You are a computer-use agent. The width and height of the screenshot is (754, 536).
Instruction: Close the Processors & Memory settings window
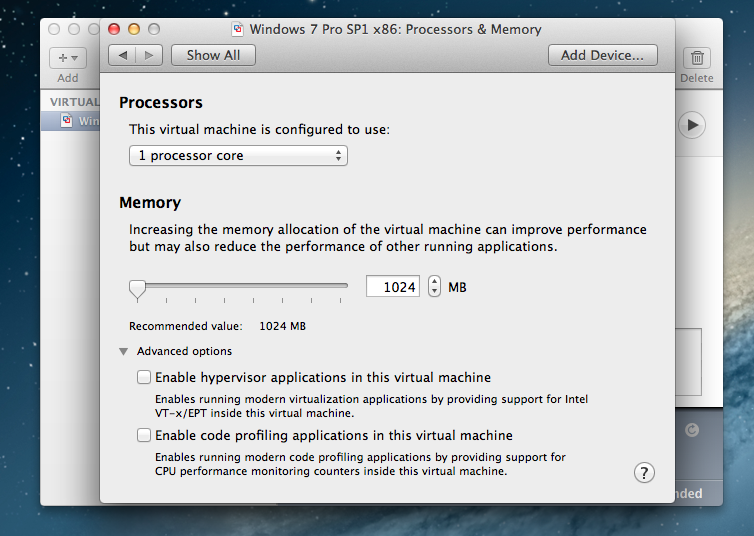(114, 29)
